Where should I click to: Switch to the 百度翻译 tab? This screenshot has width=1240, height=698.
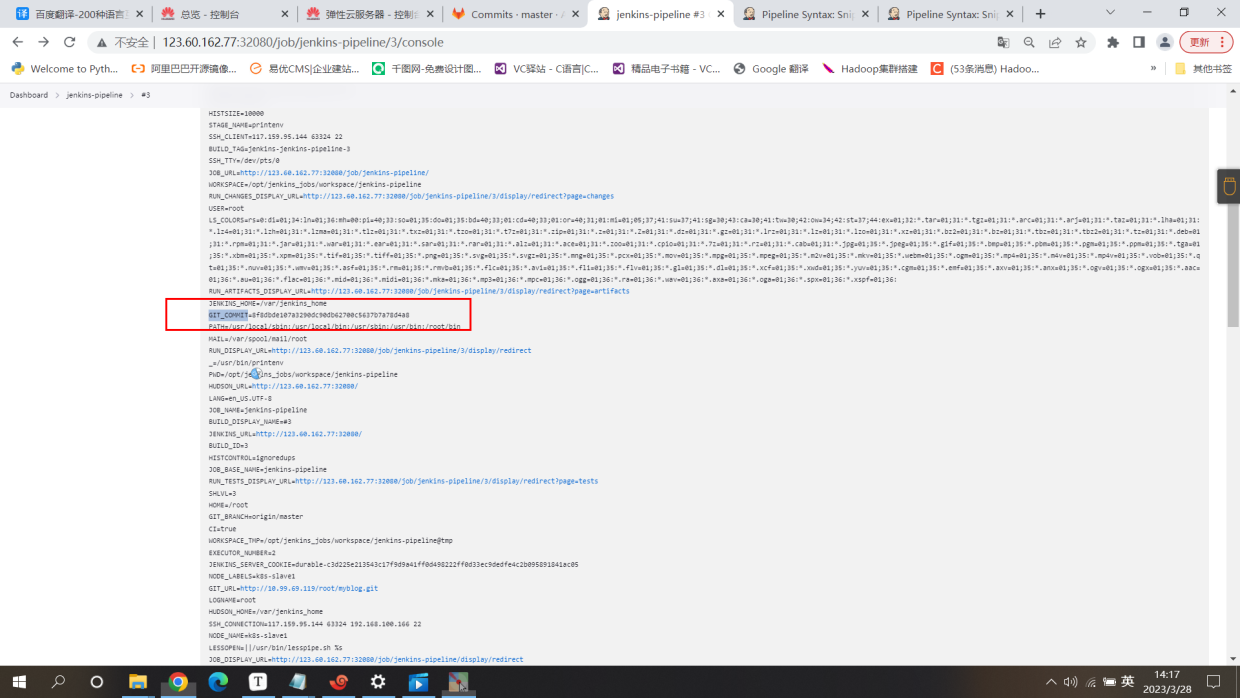(78, 15)
